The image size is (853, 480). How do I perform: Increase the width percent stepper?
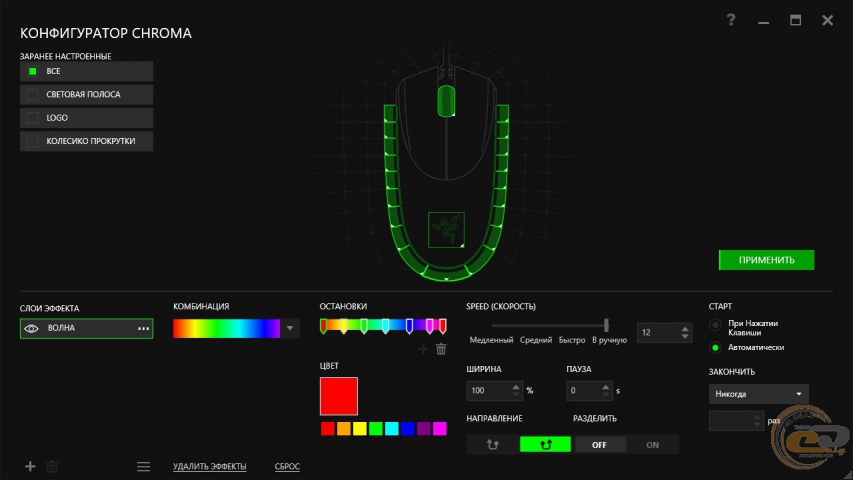(516, 387)
